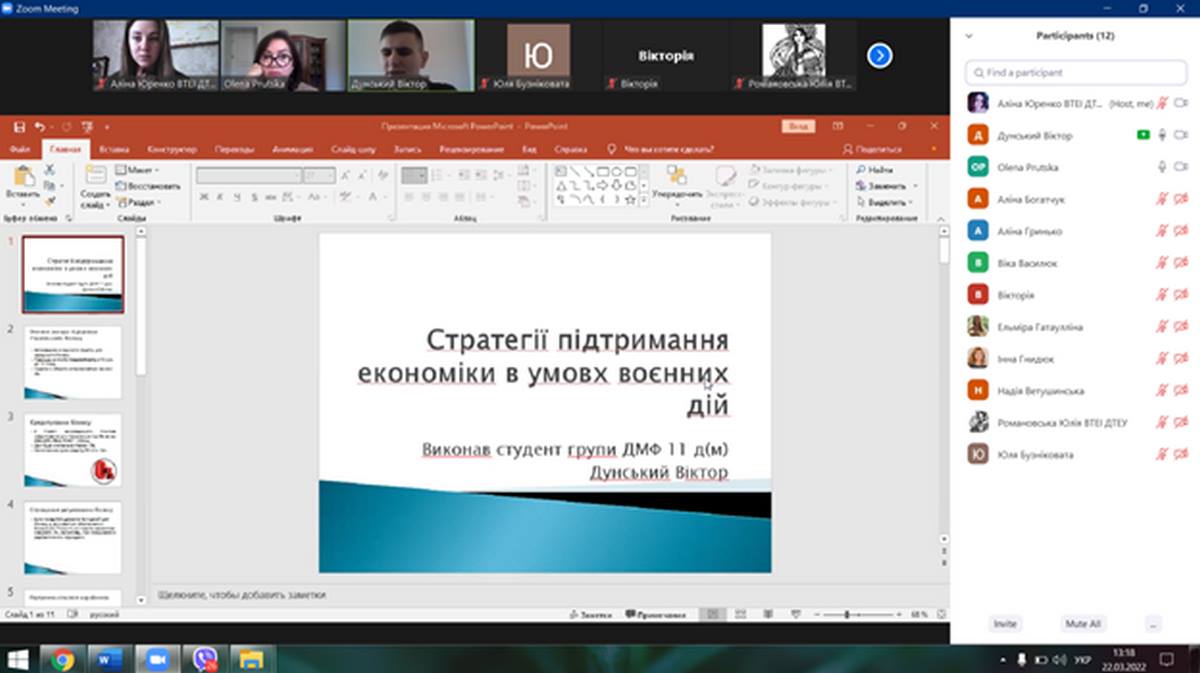Click the Mute All button
This screenshot has width=1200, height=673.
[x=1083, y=623]
